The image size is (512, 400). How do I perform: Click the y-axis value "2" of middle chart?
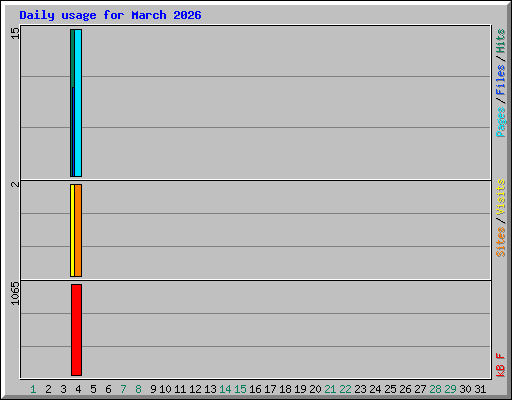click(x=15, y=184)
